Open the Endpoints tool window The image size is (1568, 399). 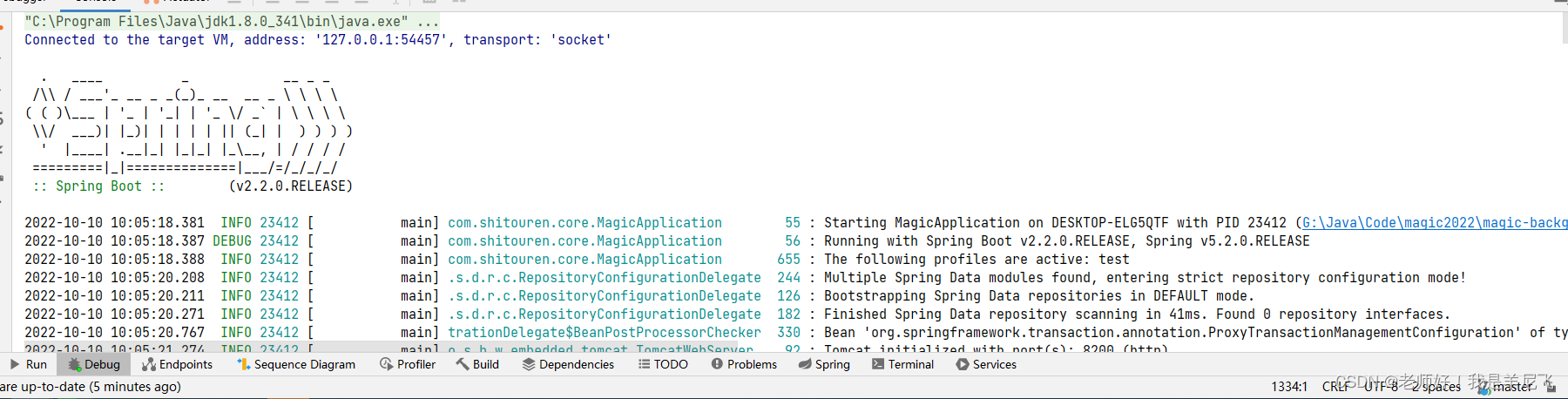178,364
